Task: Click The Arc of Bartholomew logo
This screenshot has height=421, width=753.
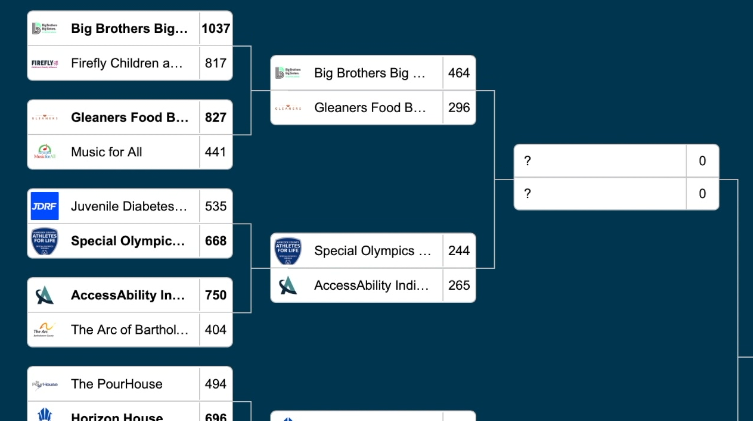Action: [x=45, y=330]
